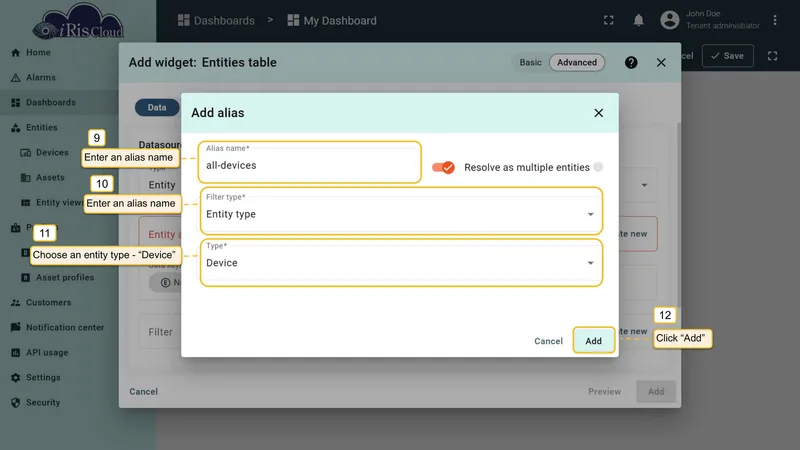Open Customers in the sidebar menu
Screen dimensions: 800x450
click(48, 303)
